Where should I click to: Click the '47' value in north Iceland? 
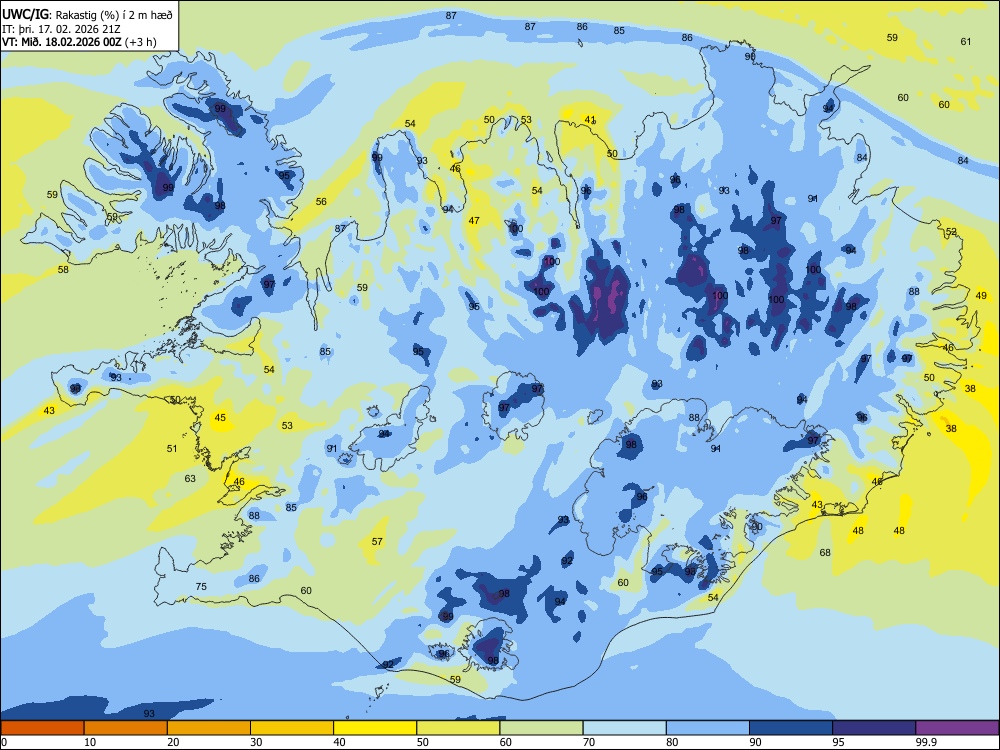point(474,221)
